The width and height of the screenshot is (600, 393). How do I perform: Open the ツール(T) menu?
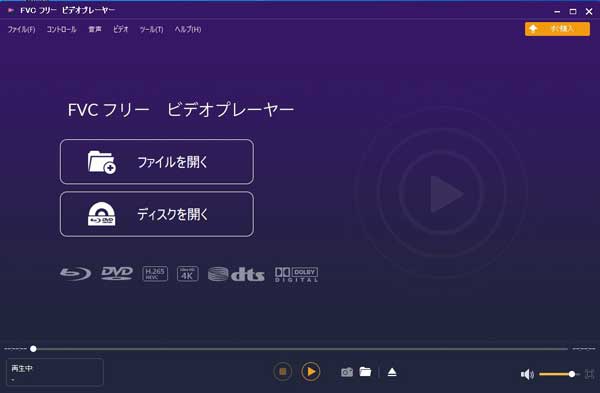152,29
